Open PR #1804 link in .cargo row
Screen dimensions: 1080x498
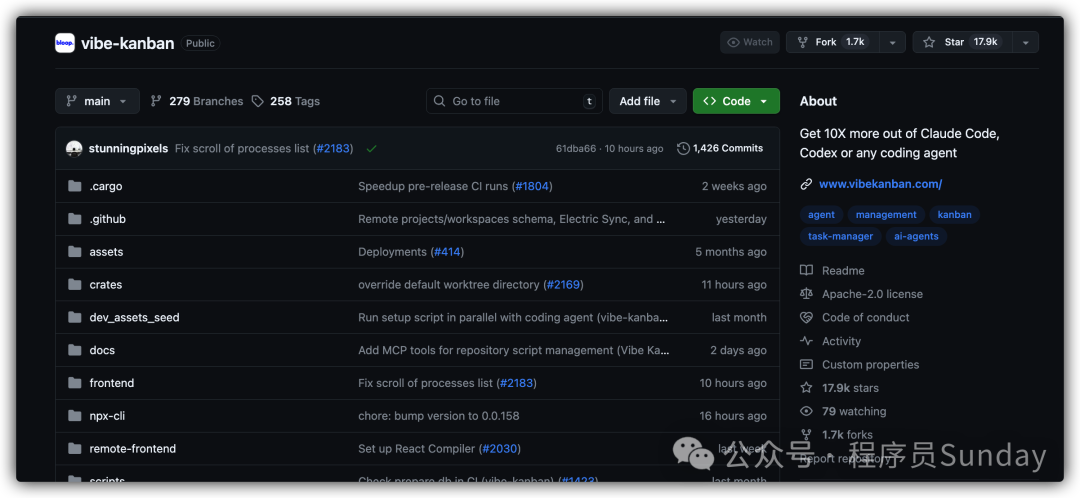(532, 186)
